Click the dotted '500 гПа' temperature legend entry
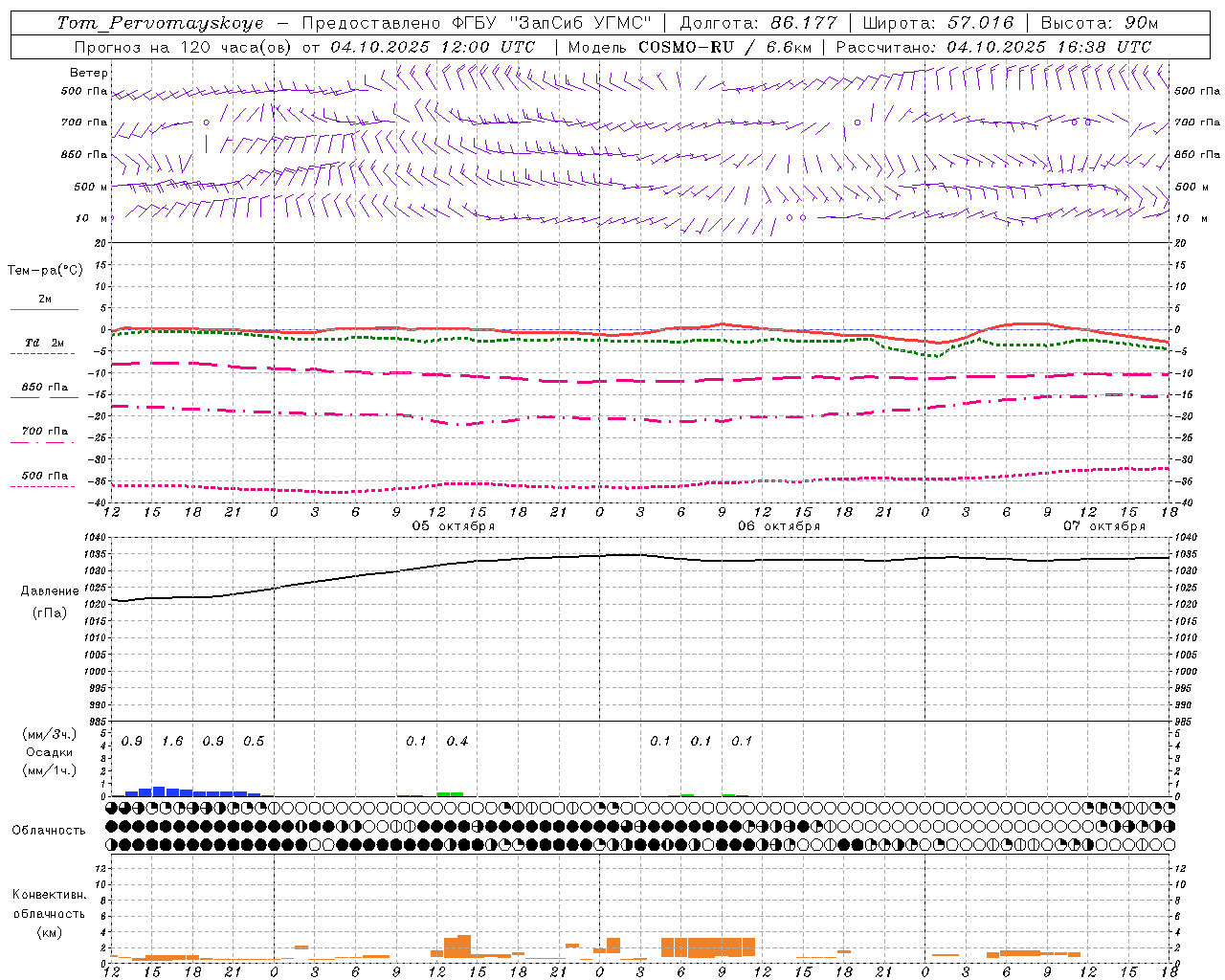This screenshot has height=980, width=1225. [43, 479]
